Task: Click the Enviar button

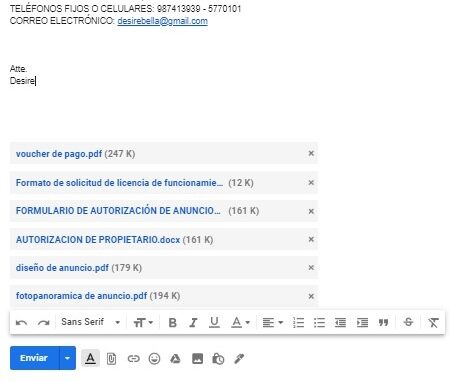Action: click(35, 358)
